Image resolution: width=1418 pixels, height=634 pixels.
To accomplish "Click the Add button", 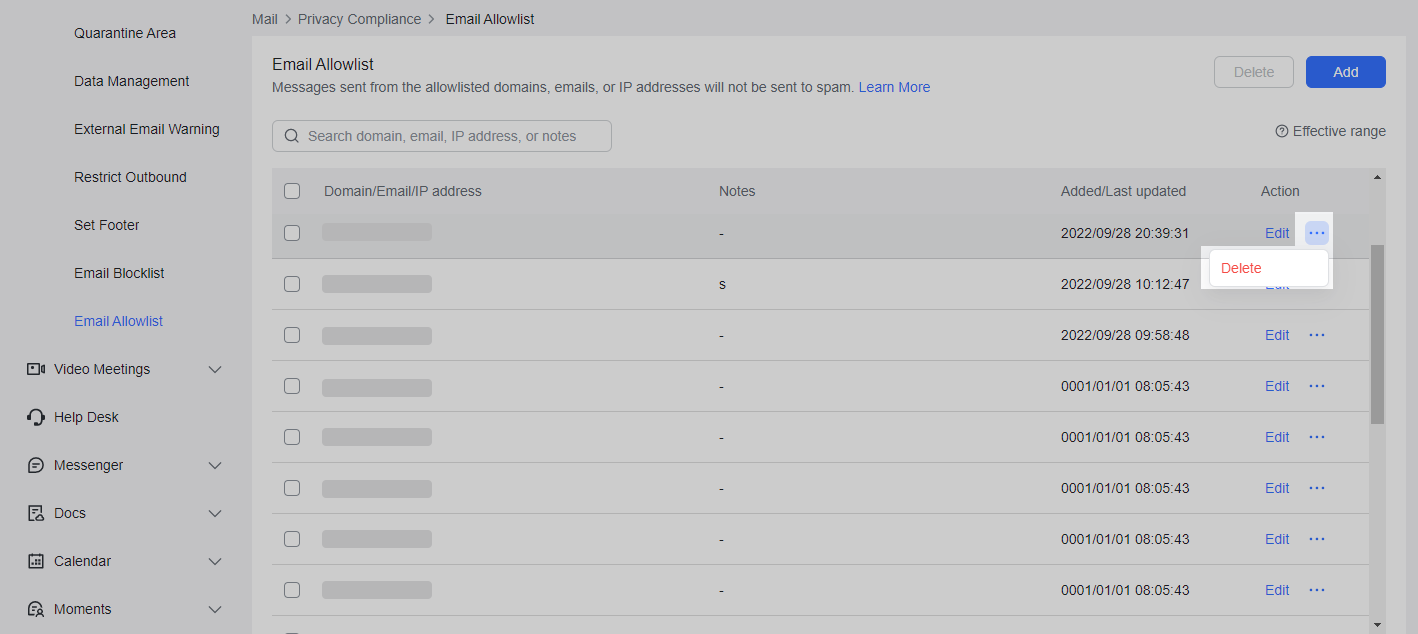I will [1345, 71].
